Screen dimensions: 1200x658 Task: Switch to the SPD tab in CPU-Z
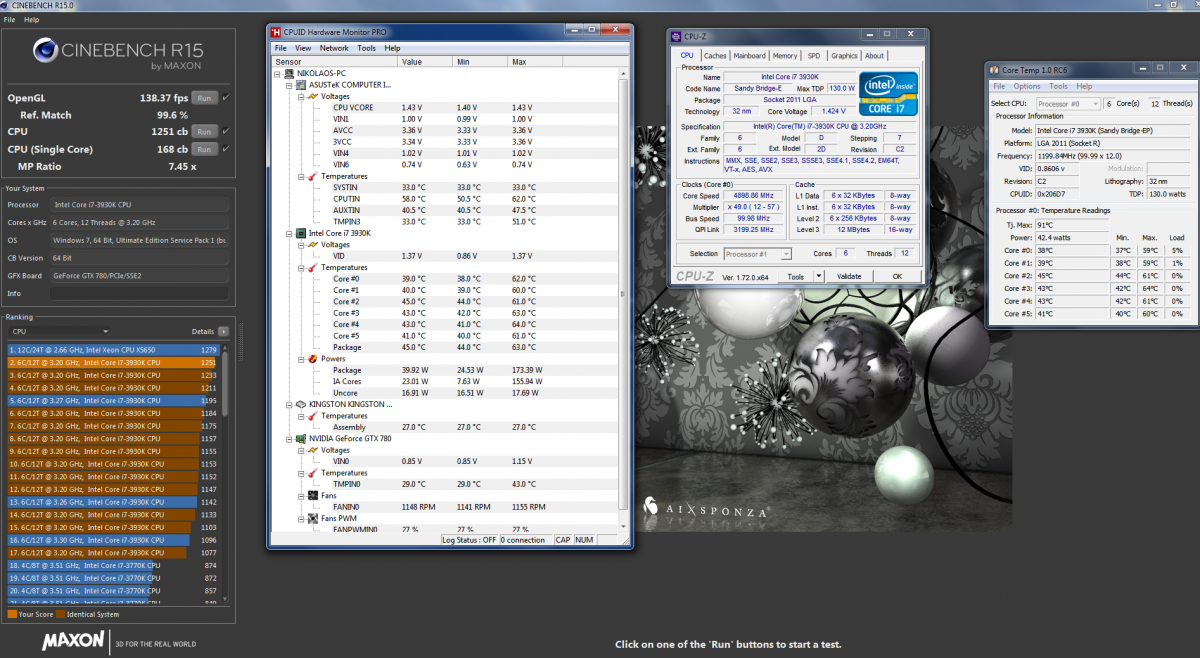[x=814, y=56]
